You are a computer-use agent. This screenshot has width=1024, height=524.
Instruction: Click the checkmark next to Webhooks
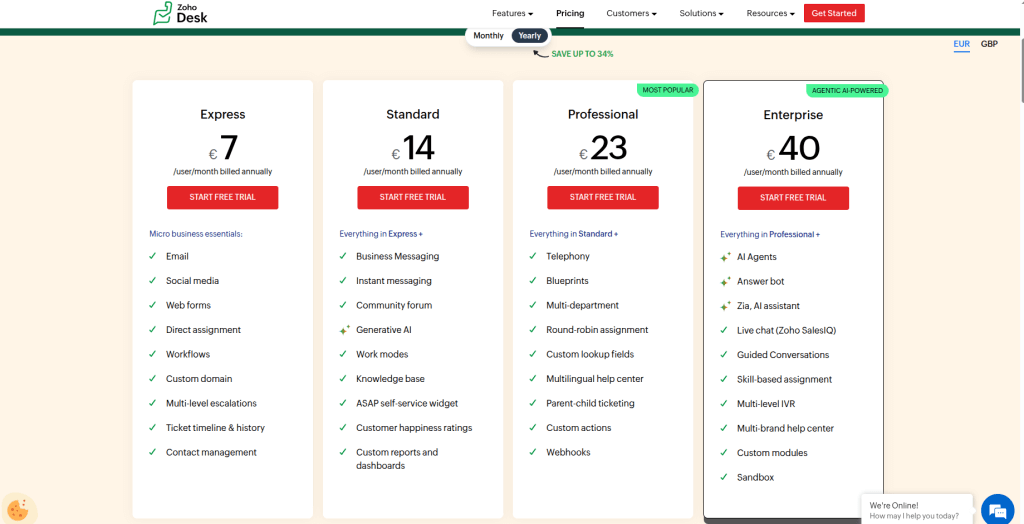coord(533,452)
